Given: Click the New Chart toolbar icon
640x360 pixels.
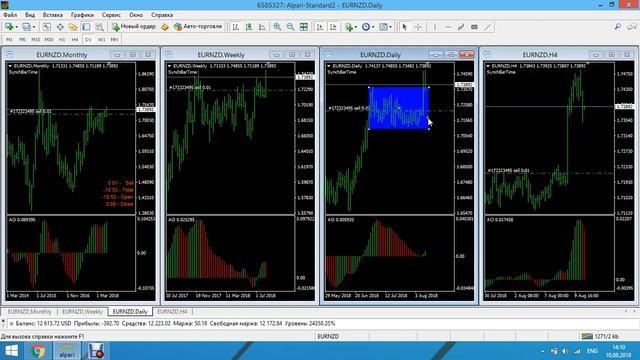Looking at the screenshot, I should [8, 27].
